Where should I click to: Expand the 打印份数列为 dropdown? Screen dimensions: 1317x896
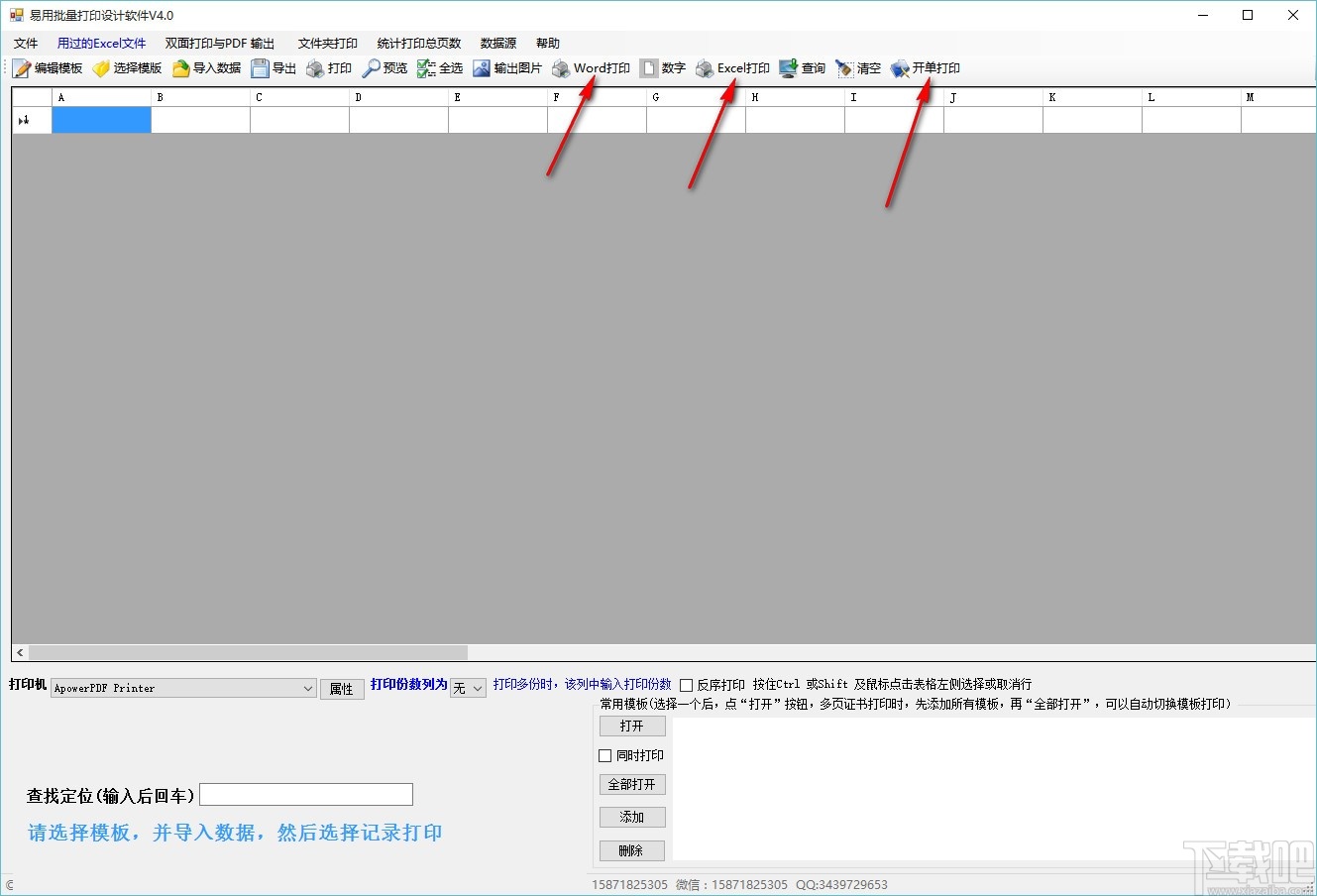[476, 688]
